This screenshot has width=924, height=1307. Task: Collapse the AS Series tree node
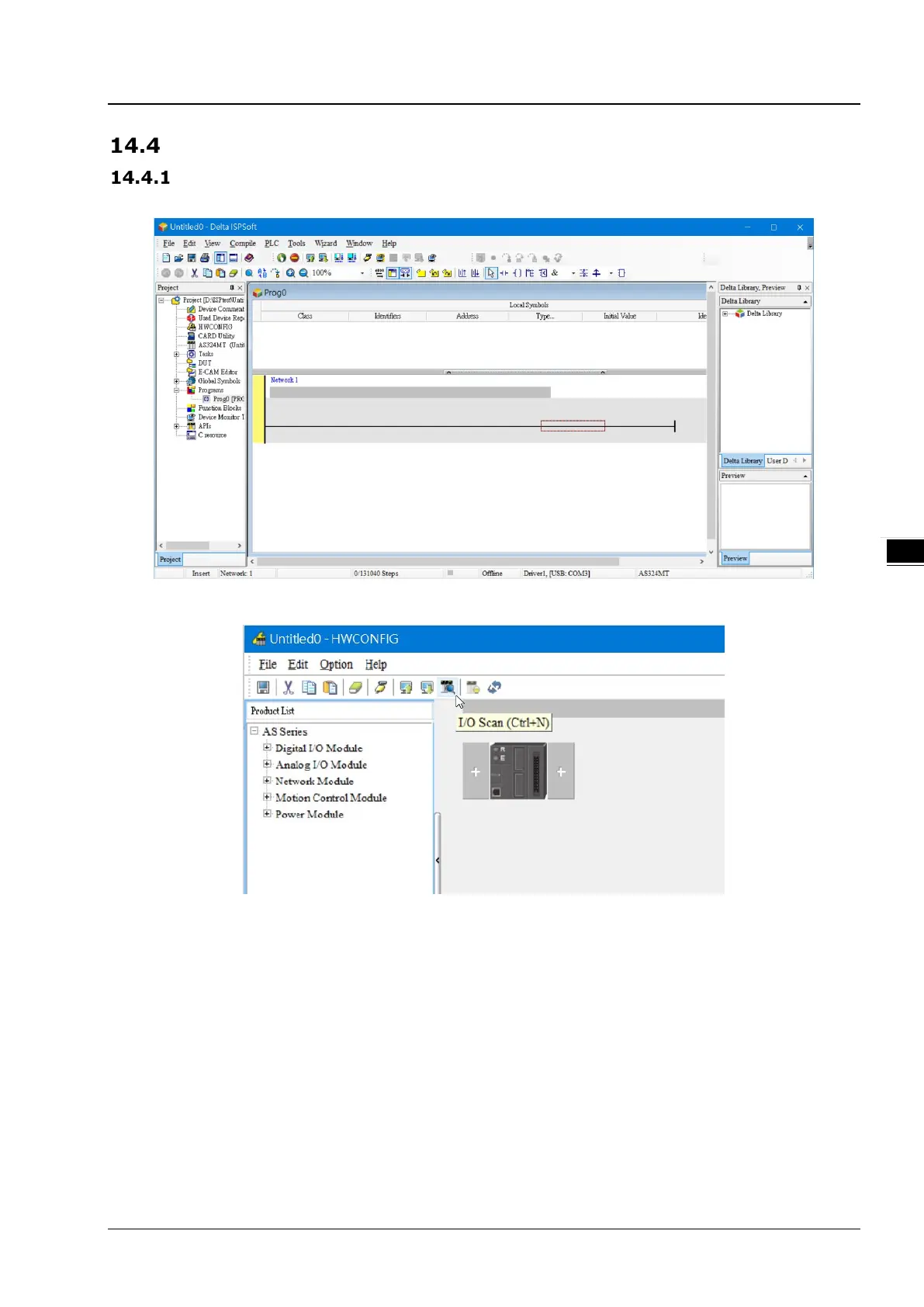(x=254, y=731)
